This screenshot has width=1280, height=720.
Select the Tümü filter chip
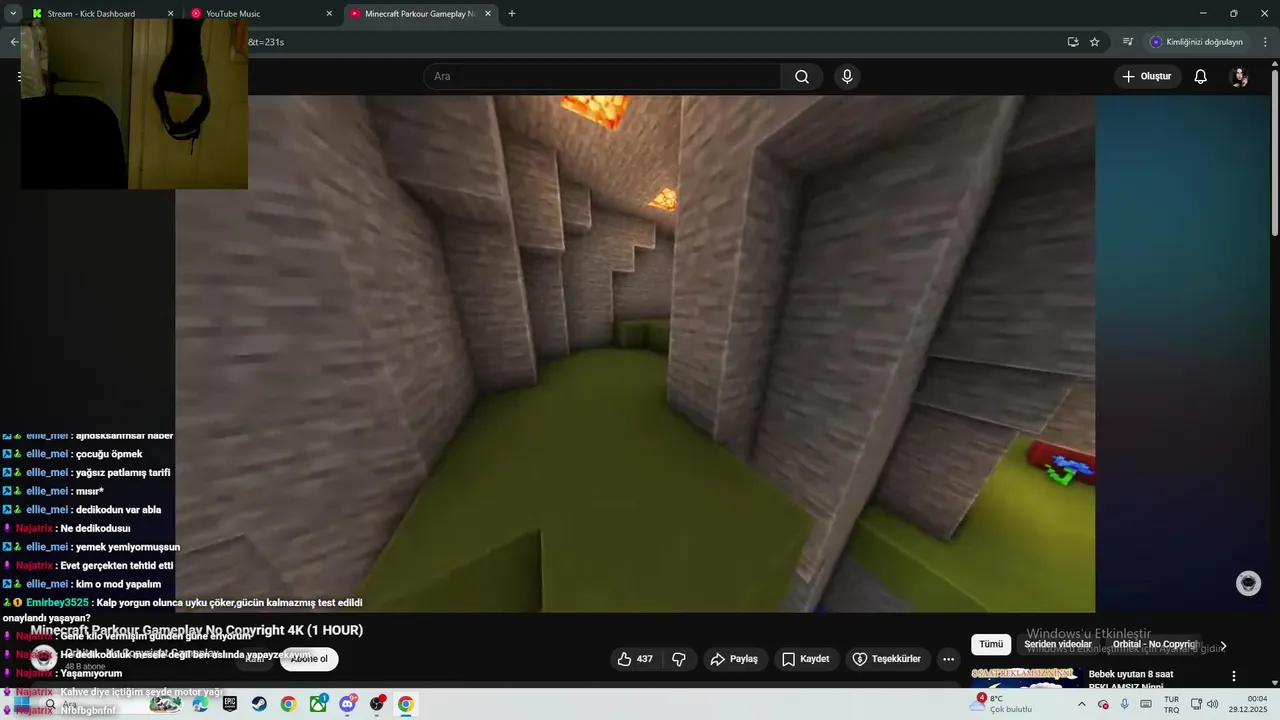[991, 644]
